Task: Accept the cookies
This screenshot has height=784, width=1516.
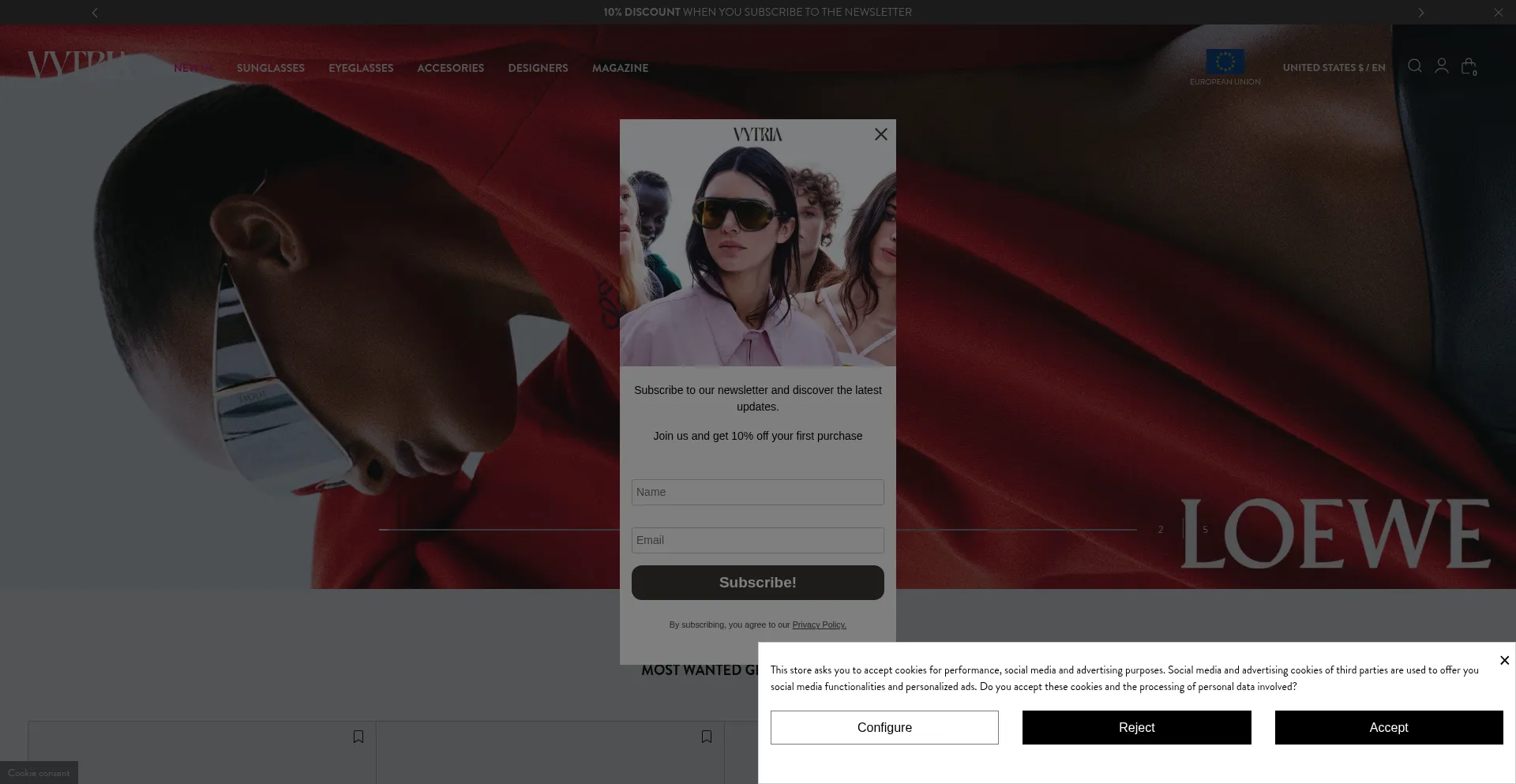Action: click(1389, 727)
